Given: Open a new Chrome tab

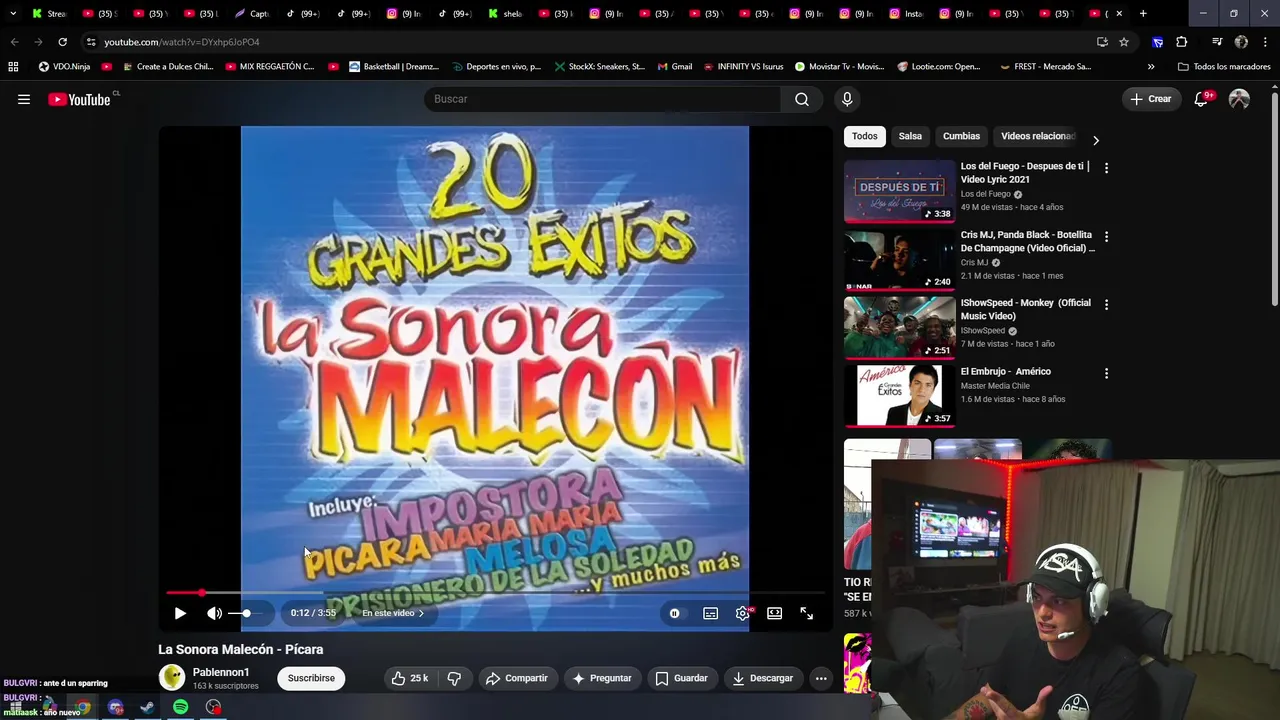Looking at the screenshot, I should (1143, 14).
